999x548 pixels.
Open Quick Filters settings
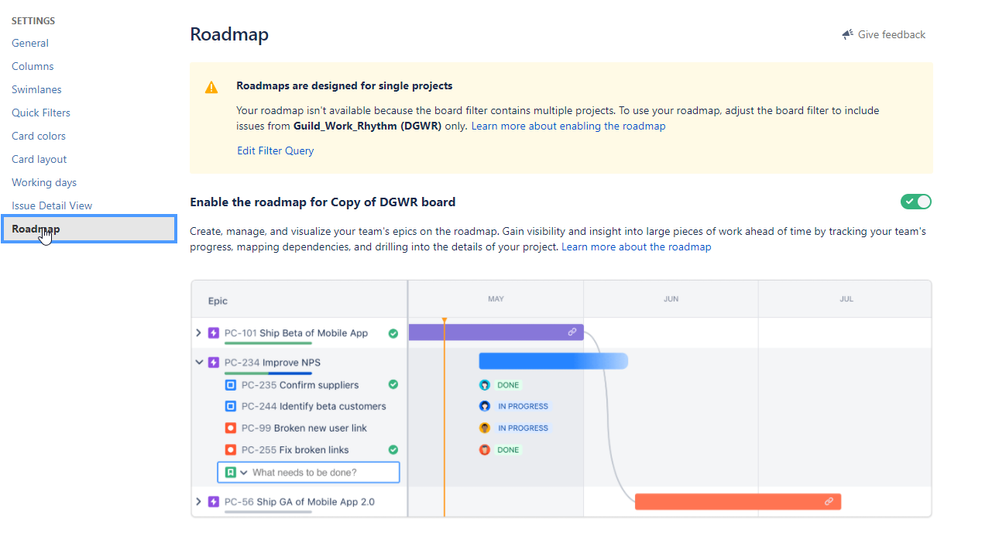[x=41, y=113]
